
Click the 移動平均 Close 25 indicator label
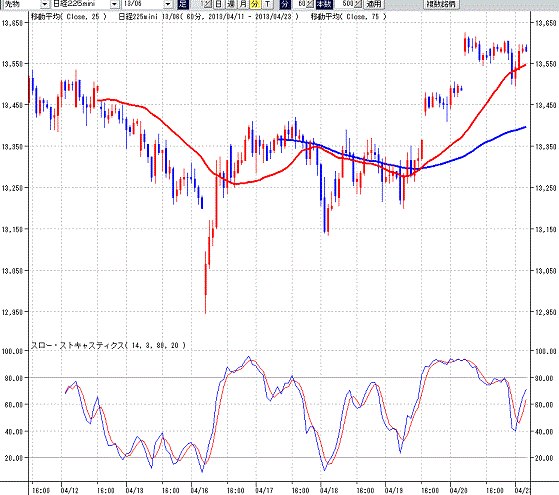coord(68,16)
